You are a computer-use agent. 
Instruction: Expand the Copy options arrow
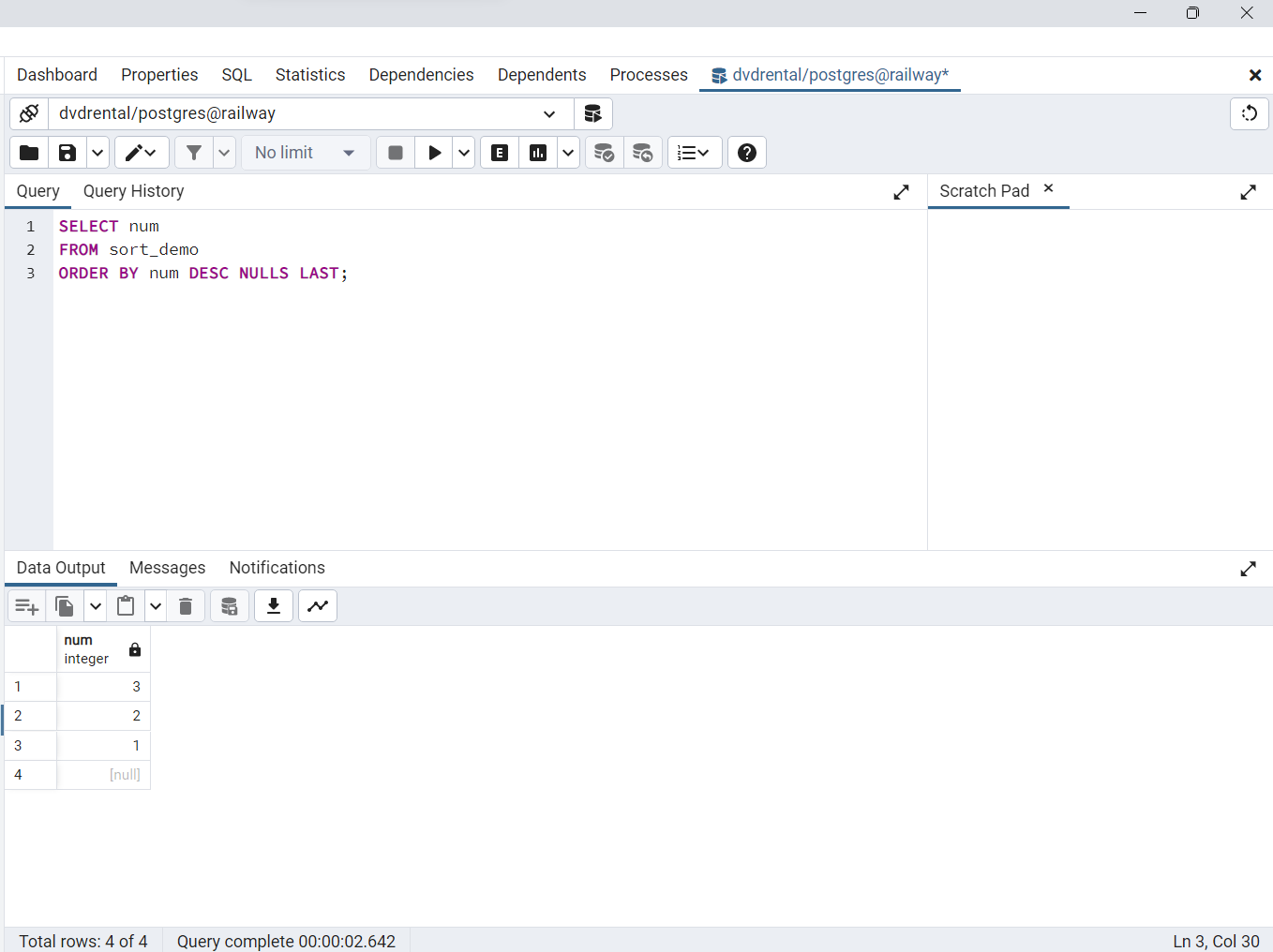(x=96, y=606)
